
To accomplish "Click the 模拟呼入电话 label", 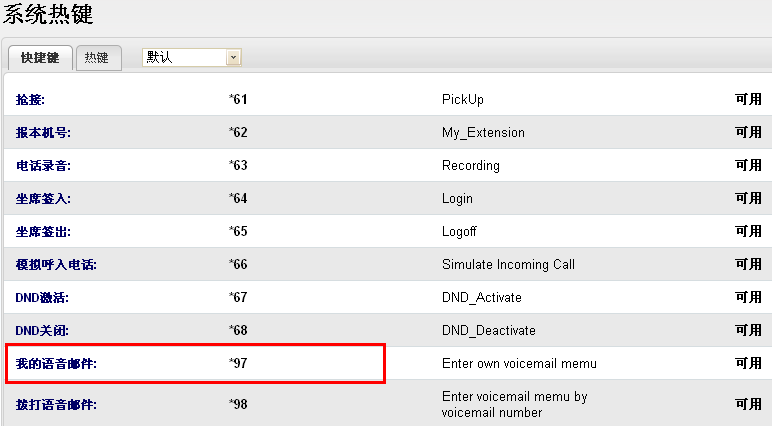I will (56, 265).
